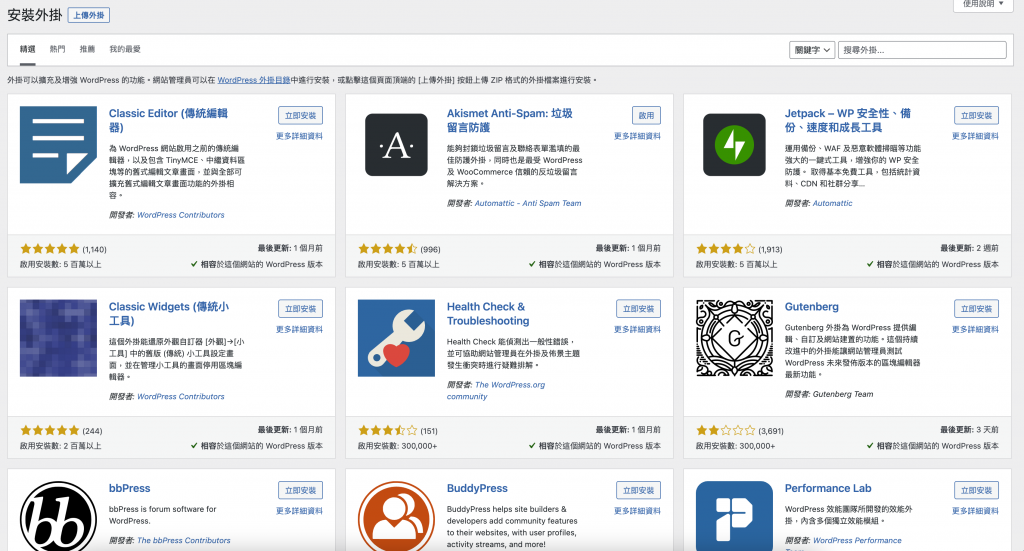This screenshot has width=1024, height=551.
Task: Open the 我的最愛 favorites tab
Action: point(125,49)
